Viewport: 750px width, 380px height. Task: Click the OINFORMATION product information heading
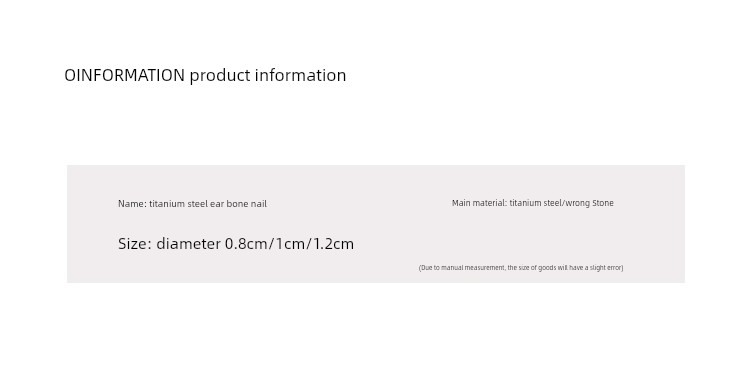(205, 76)
